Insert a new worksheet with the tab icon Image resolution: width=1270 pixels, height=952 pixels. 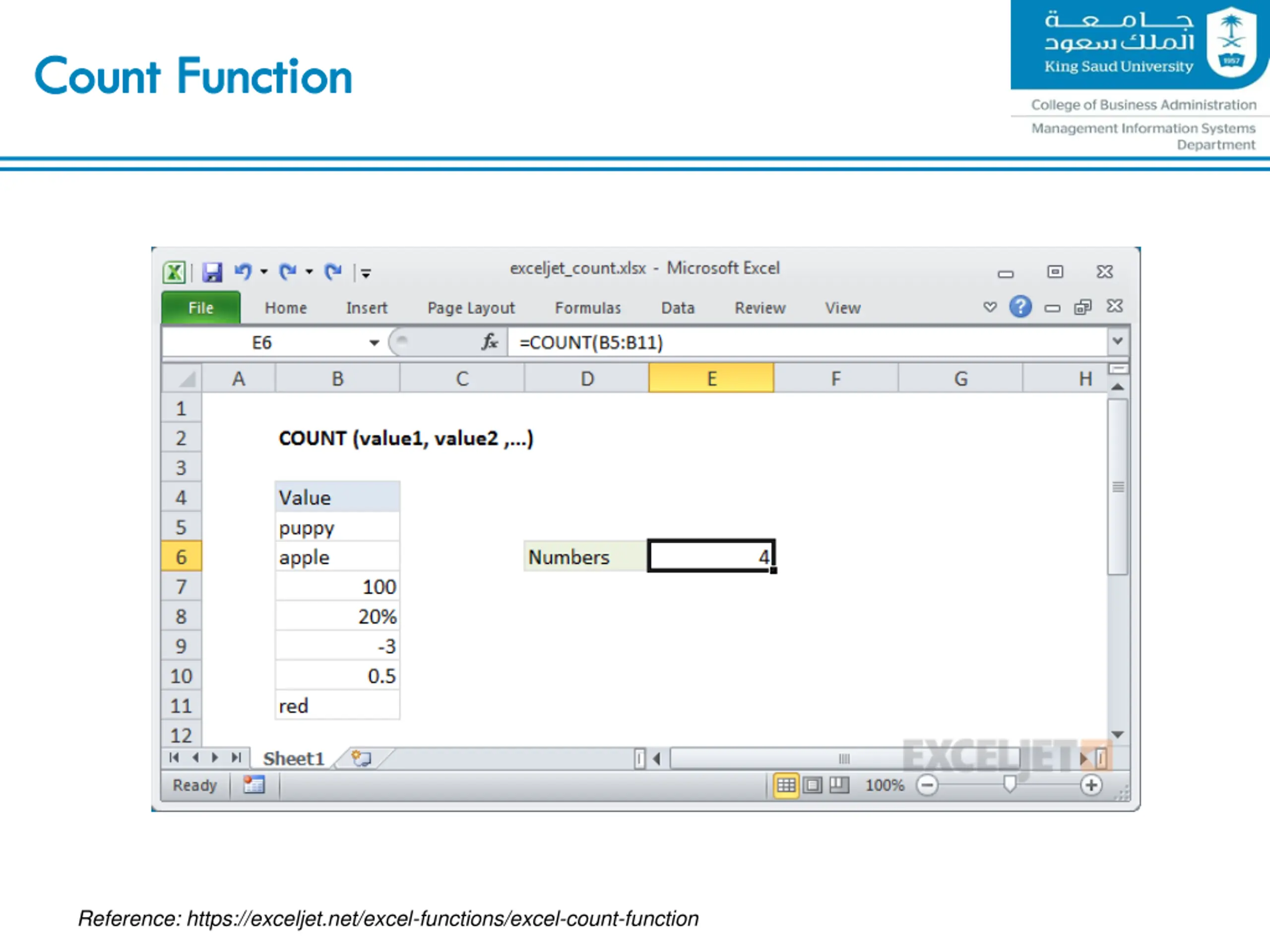(362, 759)
